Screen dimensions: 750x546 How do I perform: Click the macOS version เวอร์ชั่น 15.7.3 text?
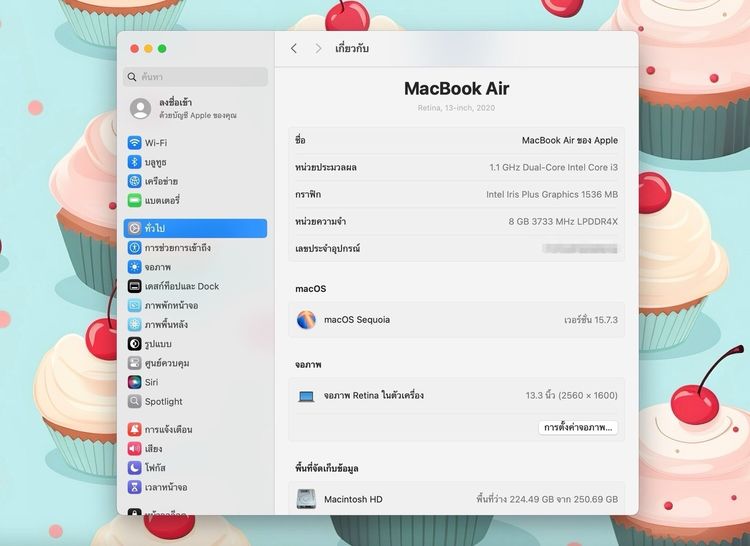coord(591,320)
